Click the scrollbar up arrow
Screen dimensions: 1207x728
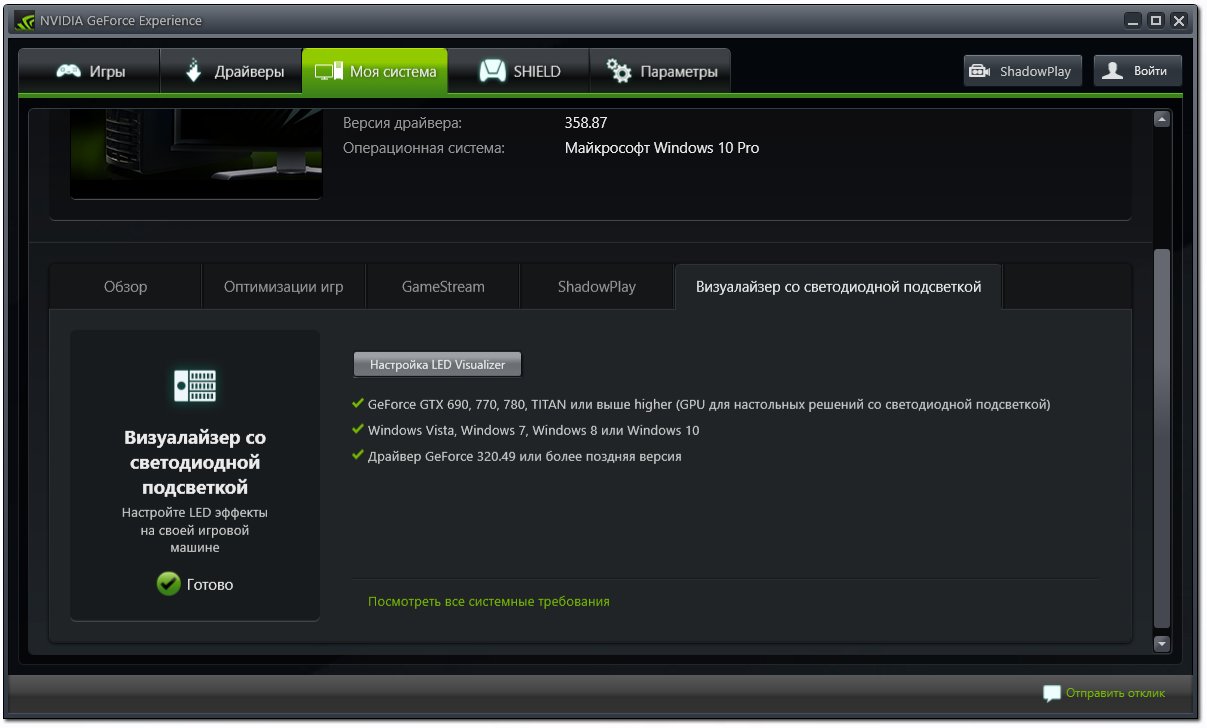click(x=1161, y=119)
